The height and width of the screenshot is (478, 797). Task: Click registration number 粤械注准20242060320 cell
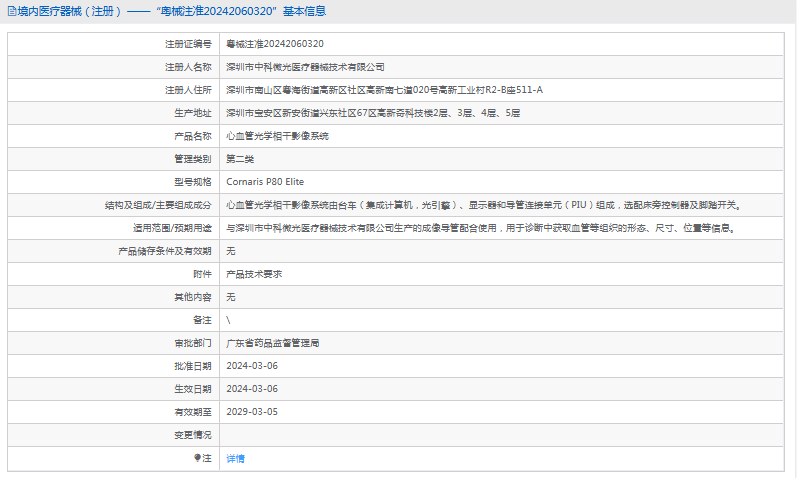click(x=275, y=44)
